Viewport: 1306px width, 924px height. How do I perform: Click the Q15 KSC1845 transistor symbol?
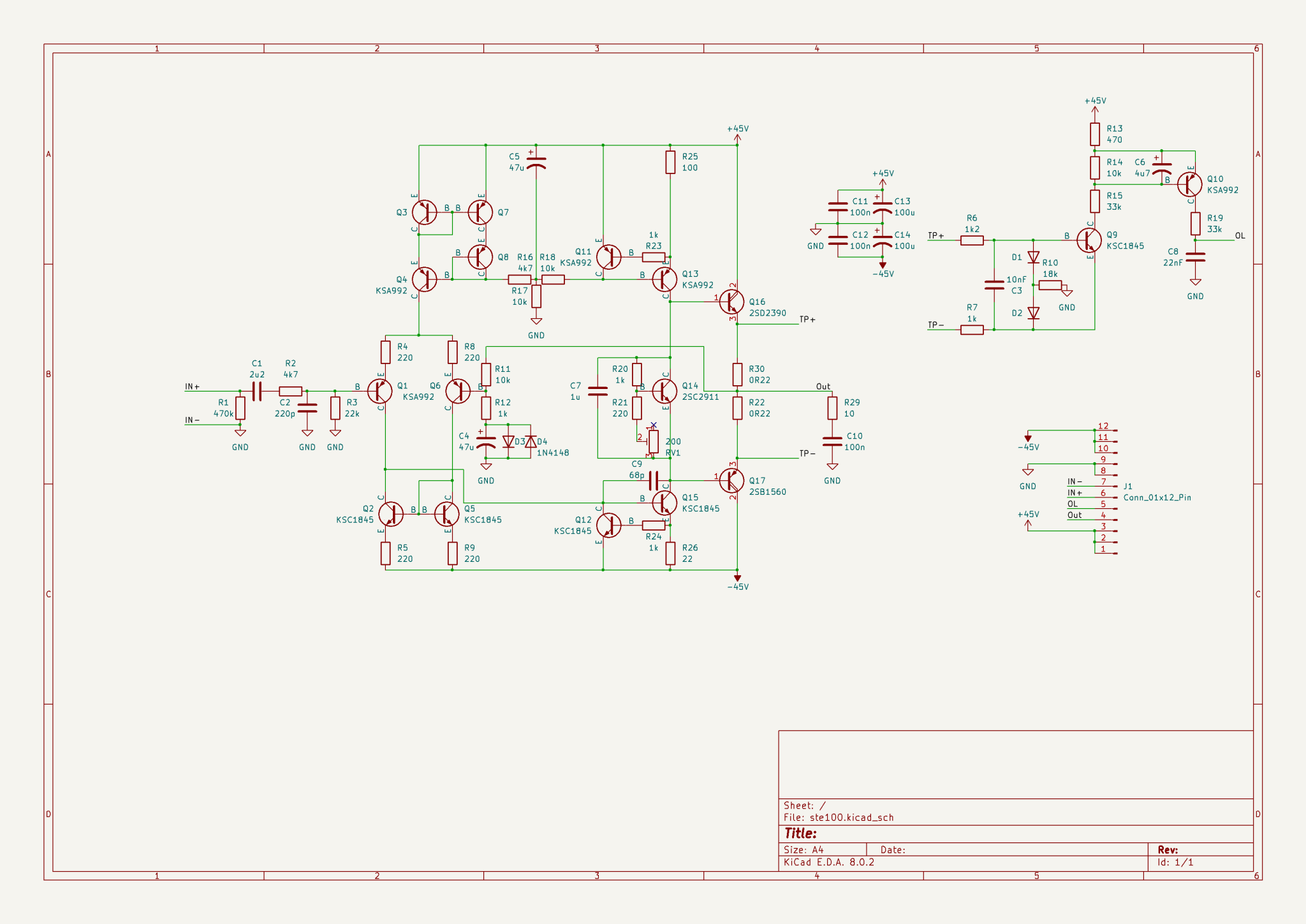pos(664,502)
